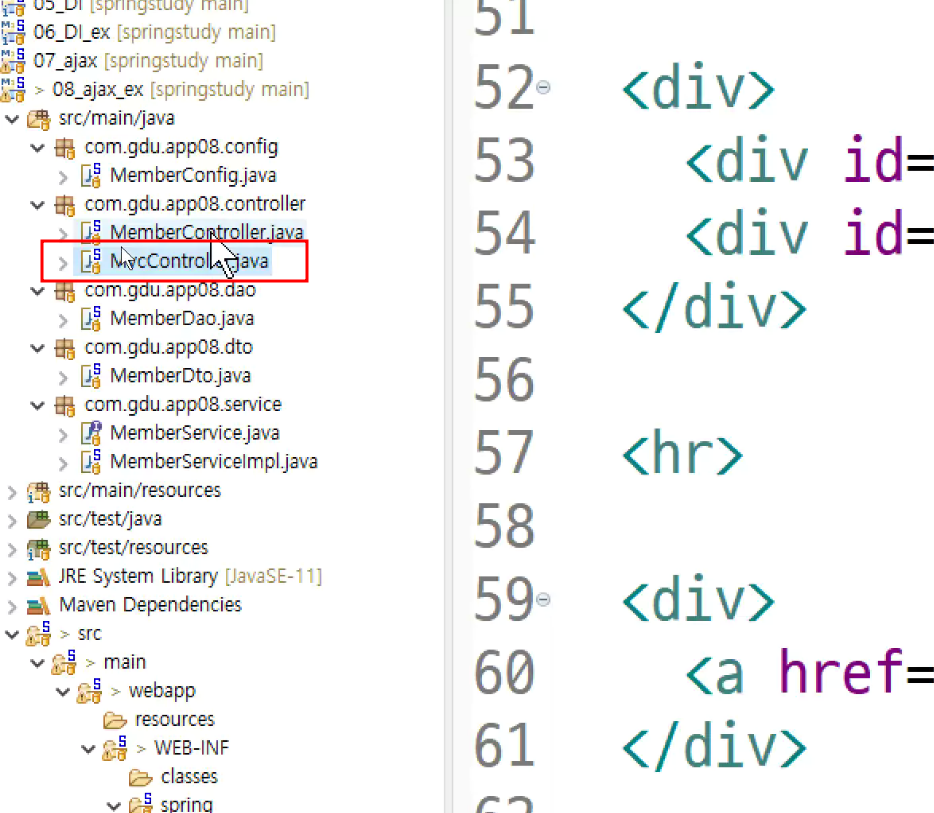Collapse the com.gdu.app08.controller package
Image resolution: width=934 pixels, height=813 pixels.
[38, 204]
